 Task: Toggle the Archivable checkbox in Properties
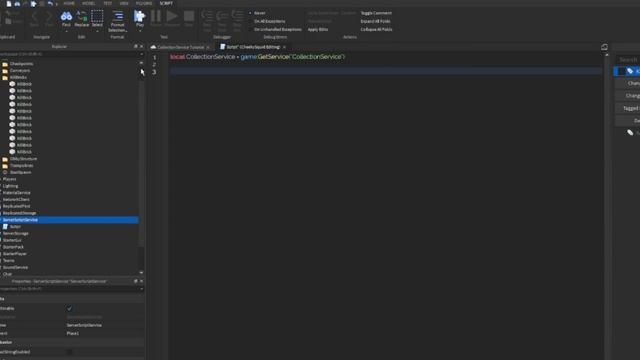tap(69, 309)
